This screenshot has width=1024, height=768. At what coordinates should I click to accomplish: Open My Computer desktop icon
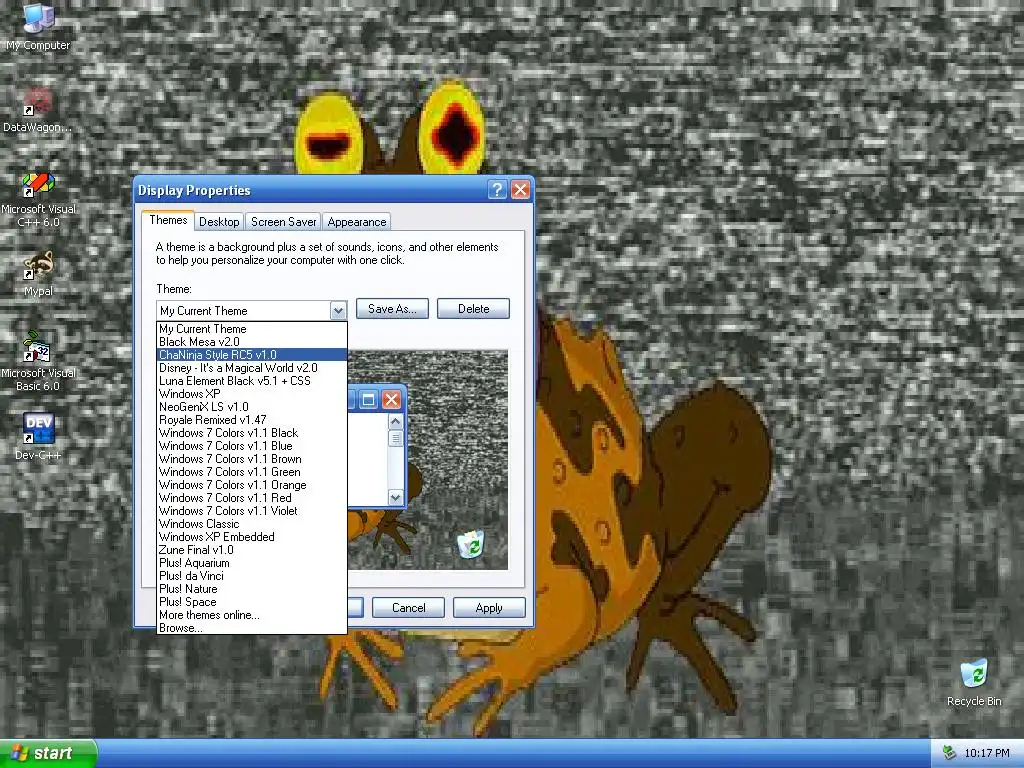pyautogui.click(x=38, y=26)
